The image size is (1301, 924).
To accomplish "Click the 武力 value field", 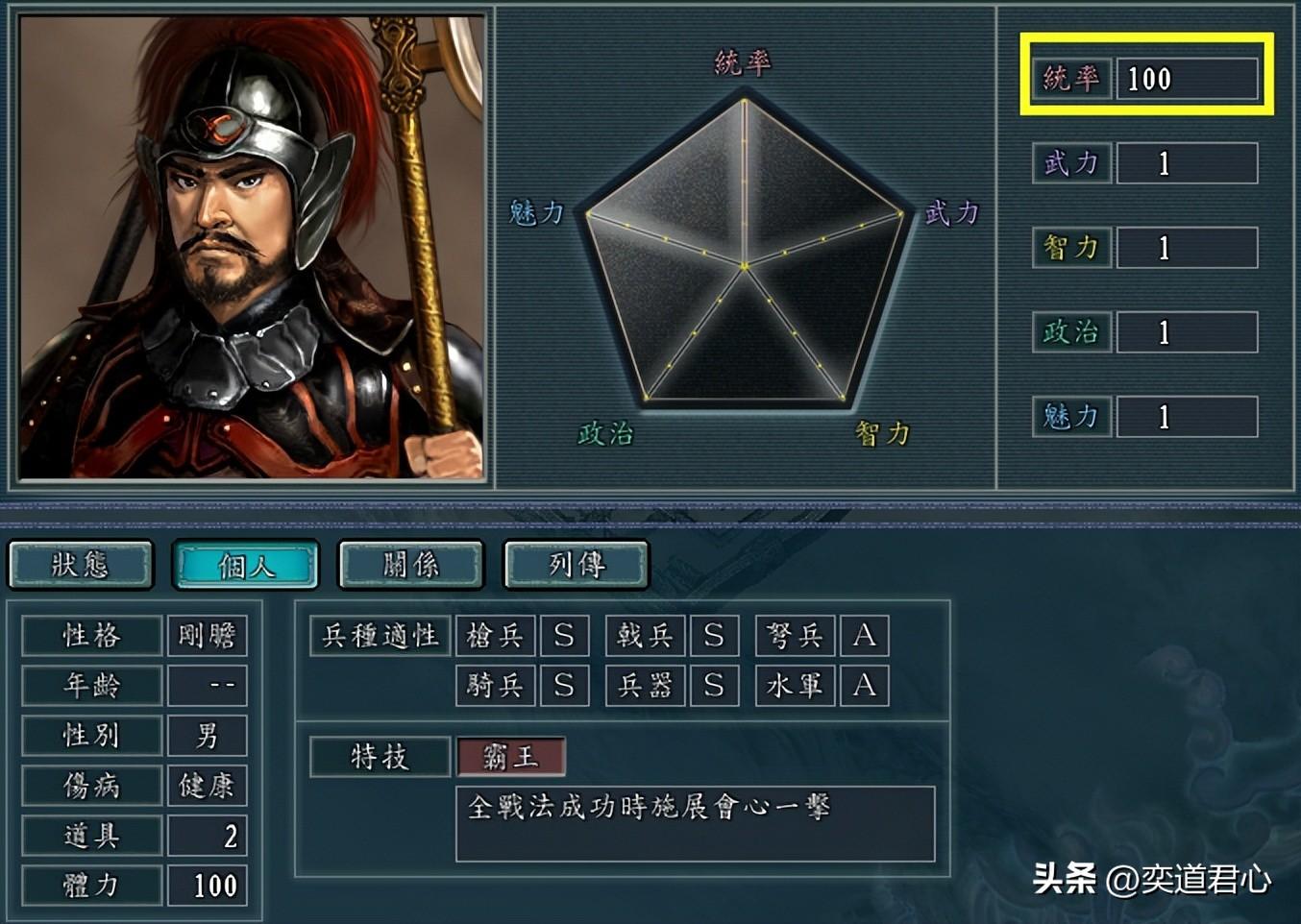I will click(1187, 163).
